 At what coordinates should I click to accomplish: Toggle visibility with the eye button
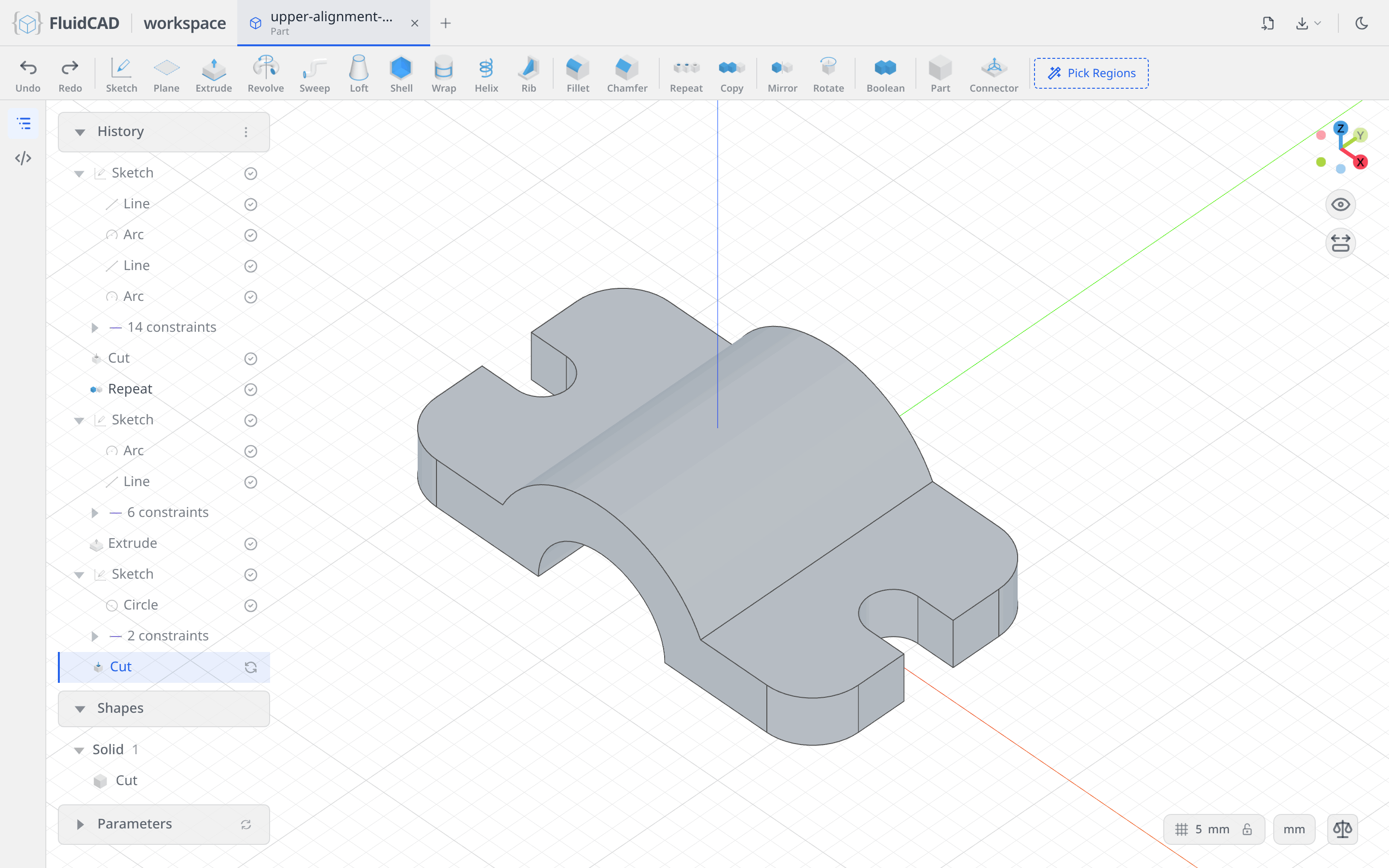[x=1340, y=204]
